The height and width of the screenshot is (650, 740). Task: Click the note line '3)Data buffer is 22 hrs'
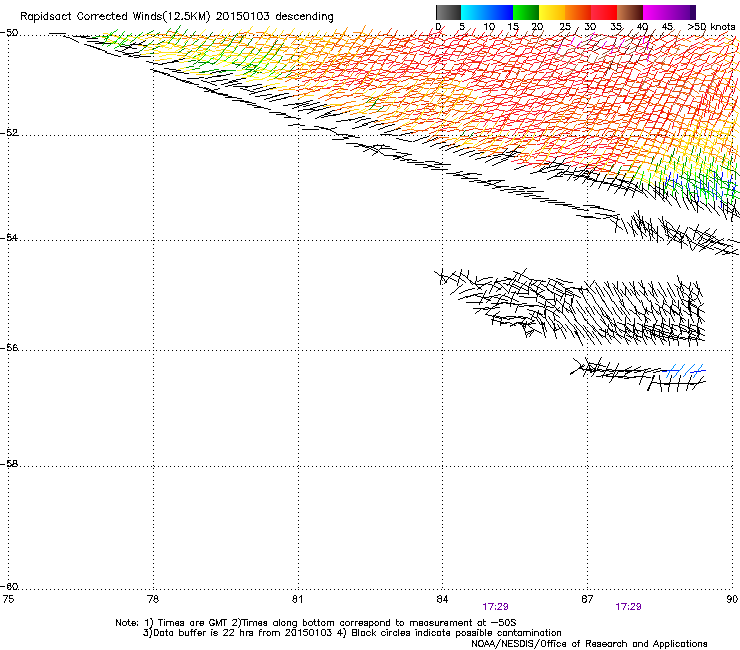pos(352,633)
